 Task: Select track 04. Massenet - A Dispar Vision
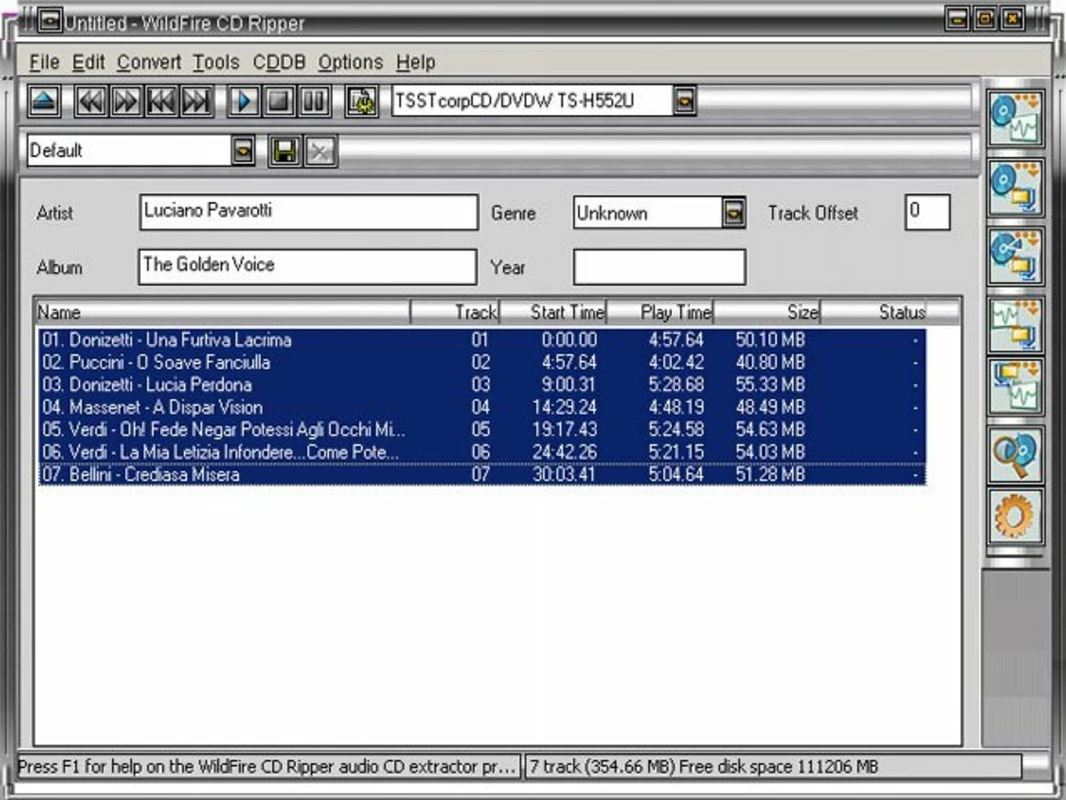pos(482,407)
